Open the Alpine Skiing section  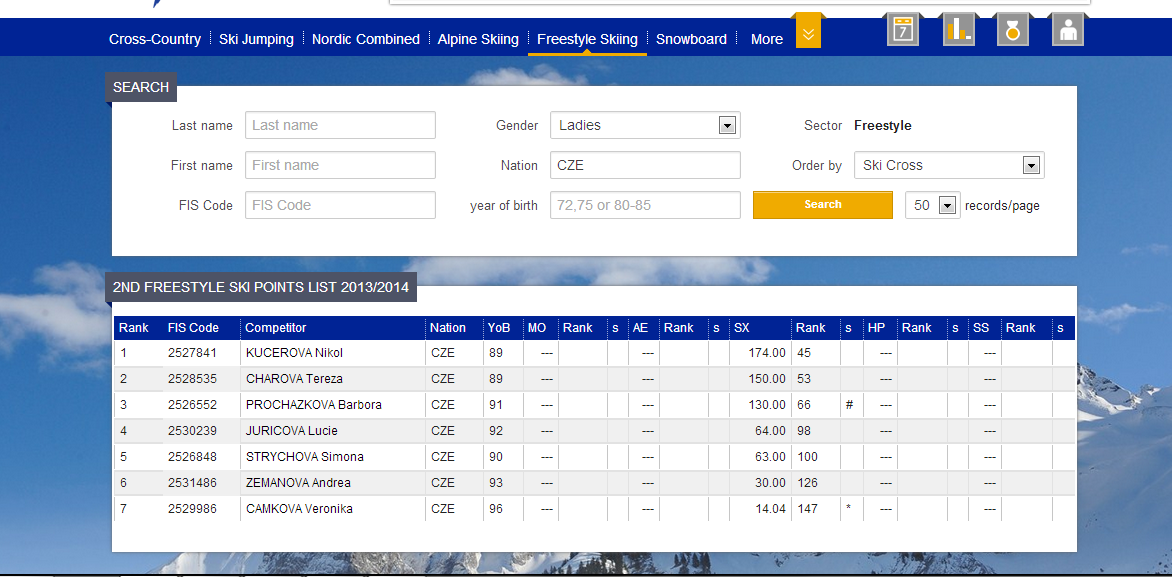[478, 39]
